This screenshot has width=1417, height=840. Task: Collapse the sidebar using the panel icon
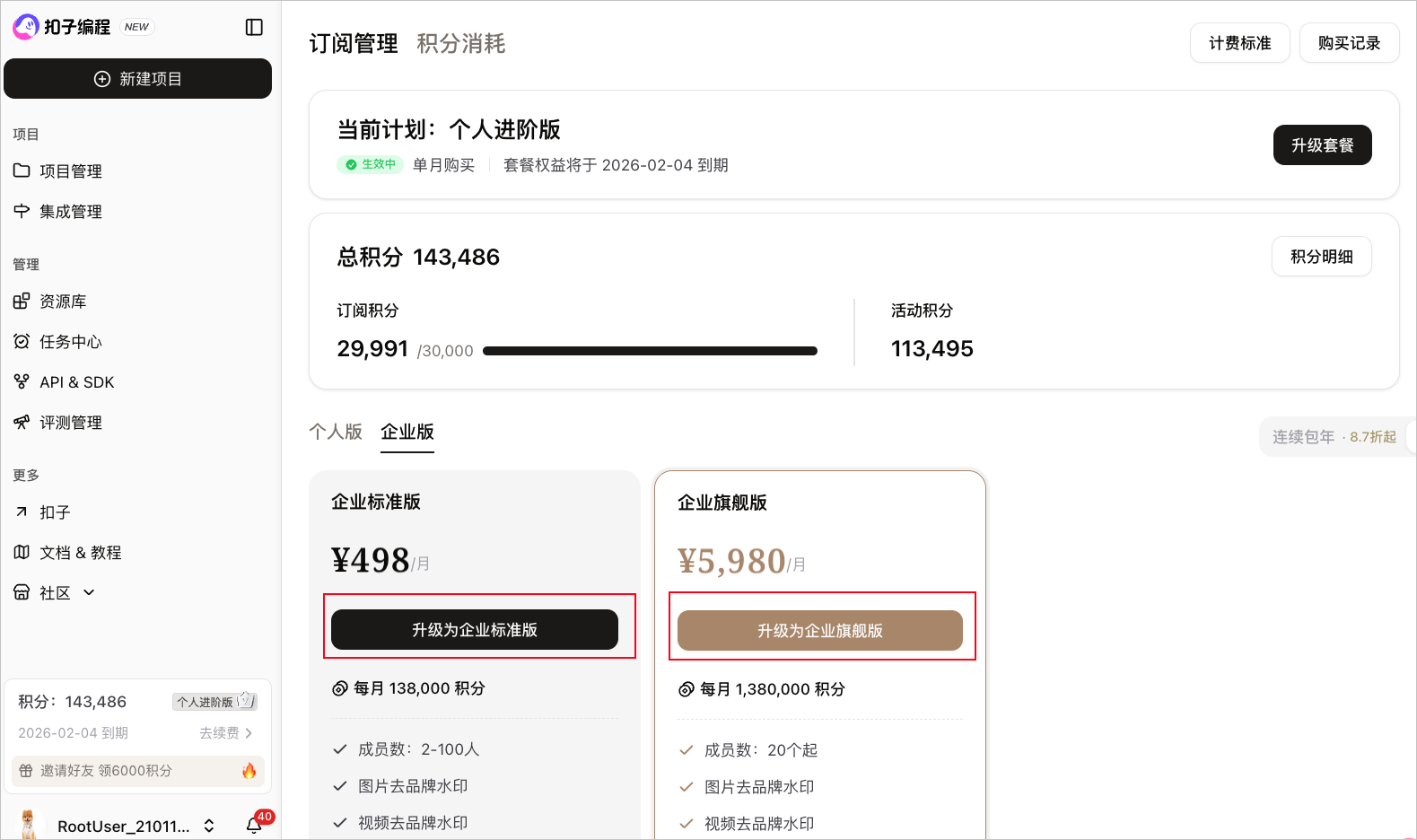[254, 27]
